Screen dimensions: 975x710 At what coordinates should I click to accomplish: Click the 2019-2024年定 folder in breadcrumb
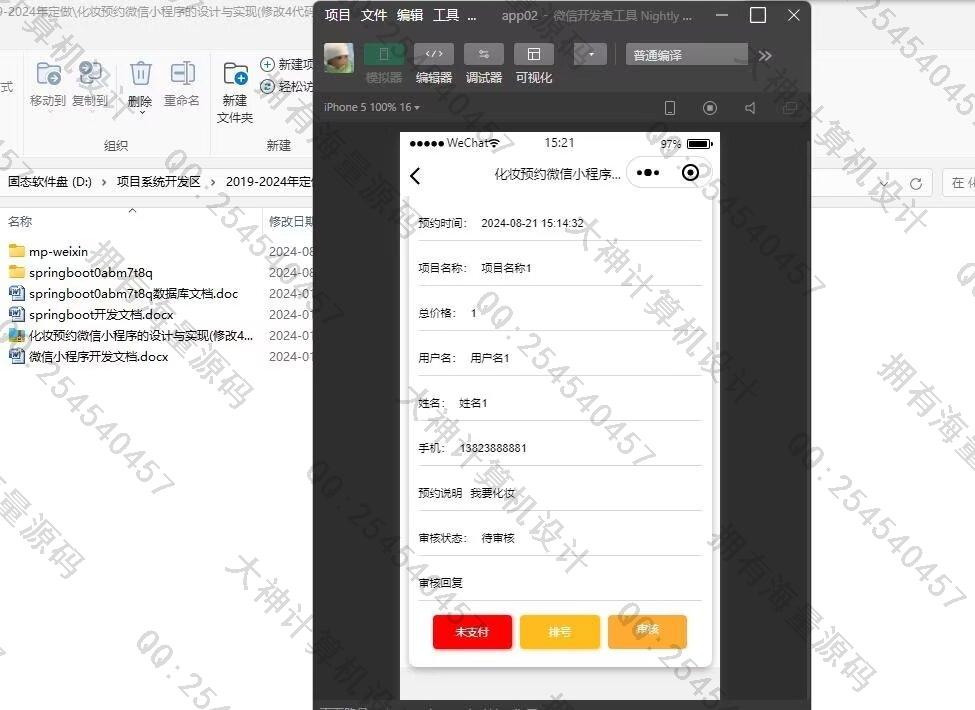point(268,182)
